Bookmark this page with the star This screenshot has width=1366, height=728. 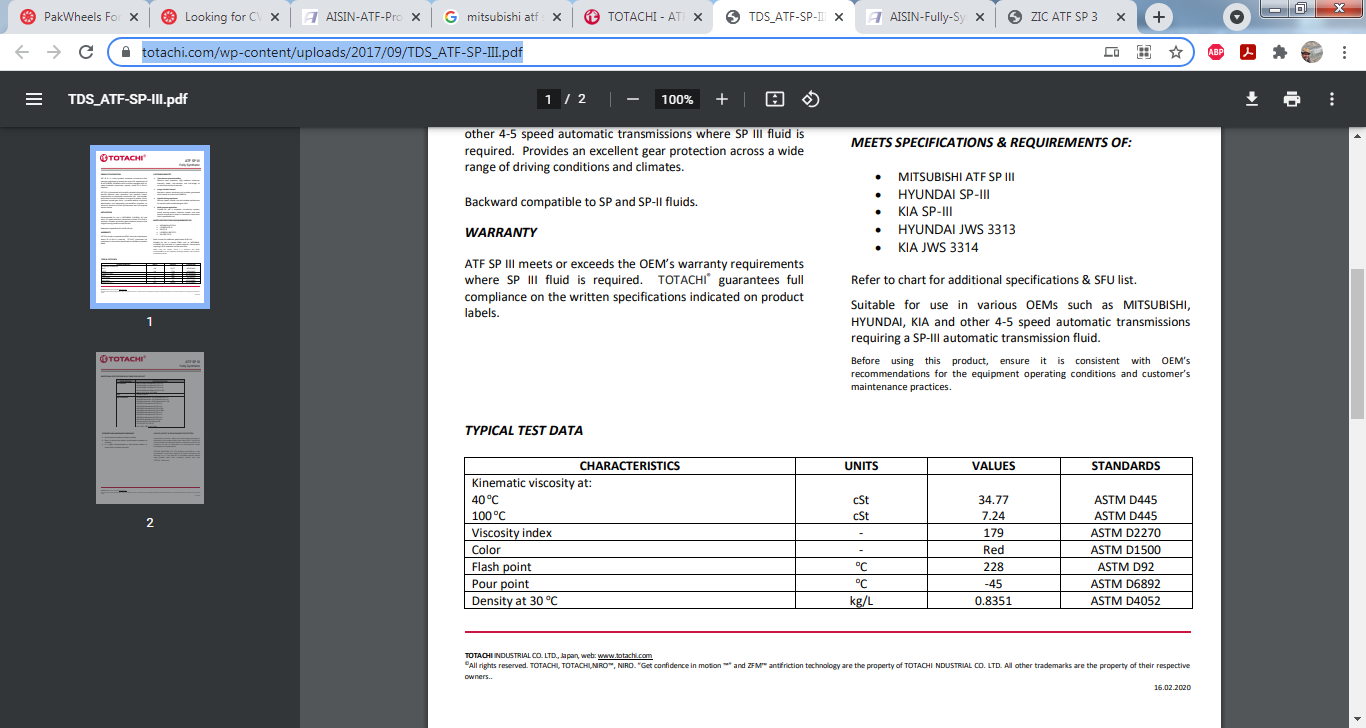click(1176, 52)
